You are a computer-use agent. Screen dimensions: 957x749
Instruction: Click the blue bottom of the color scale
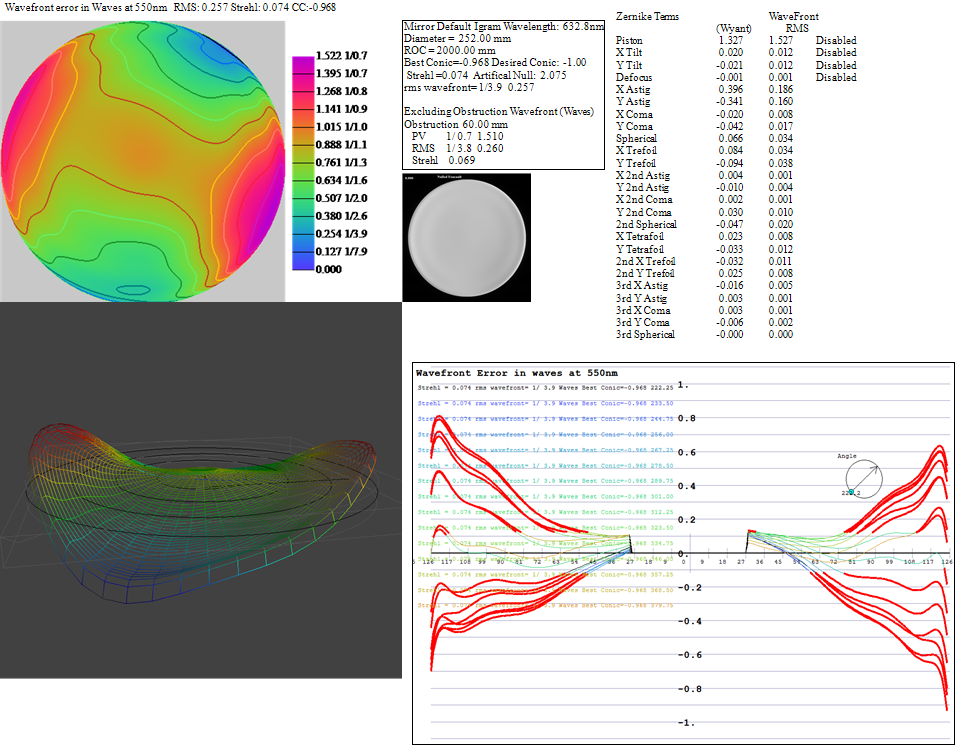300,263
